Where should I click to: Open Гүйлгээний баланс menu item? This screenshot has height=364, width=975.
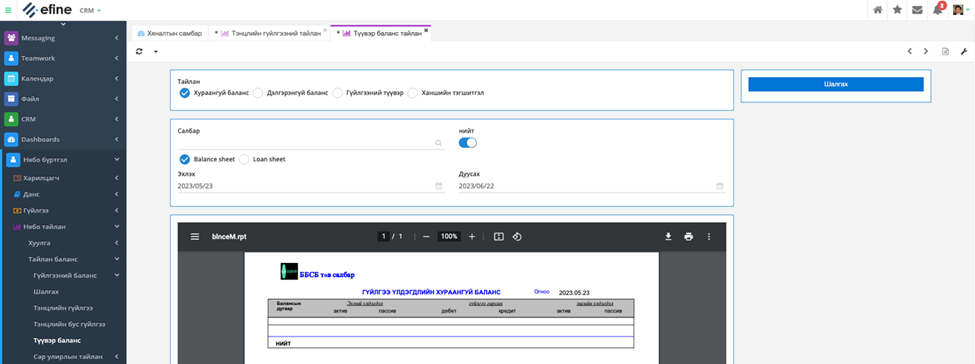65,275
